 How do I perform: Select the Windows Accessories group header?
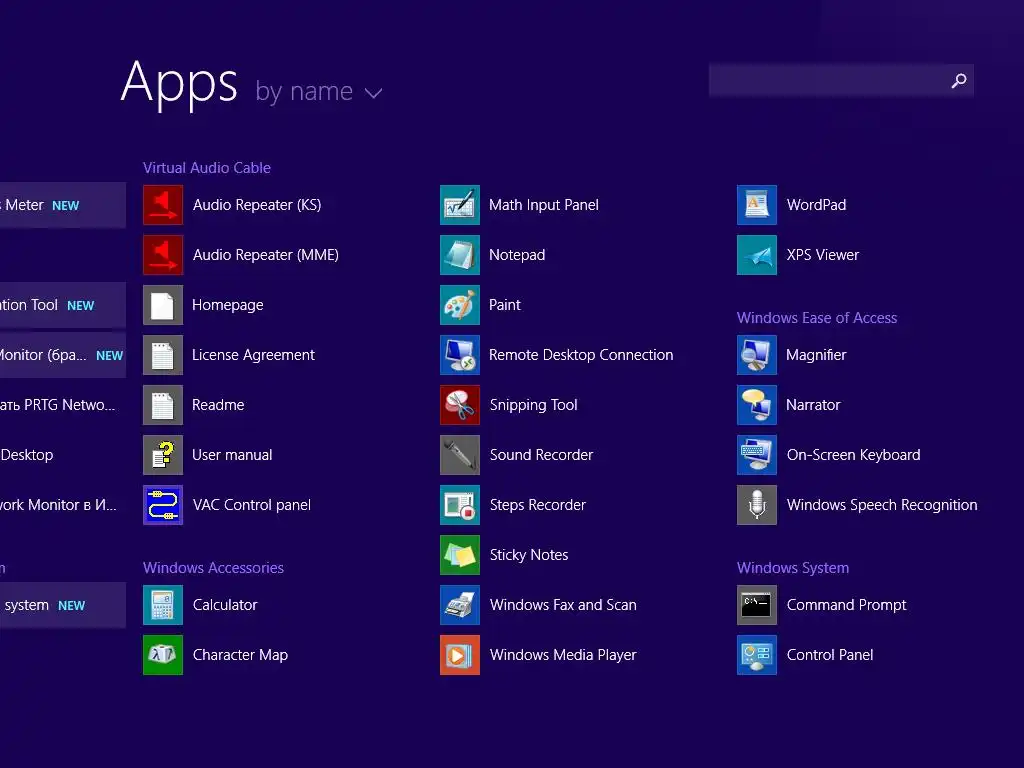[x=214, y=568]
